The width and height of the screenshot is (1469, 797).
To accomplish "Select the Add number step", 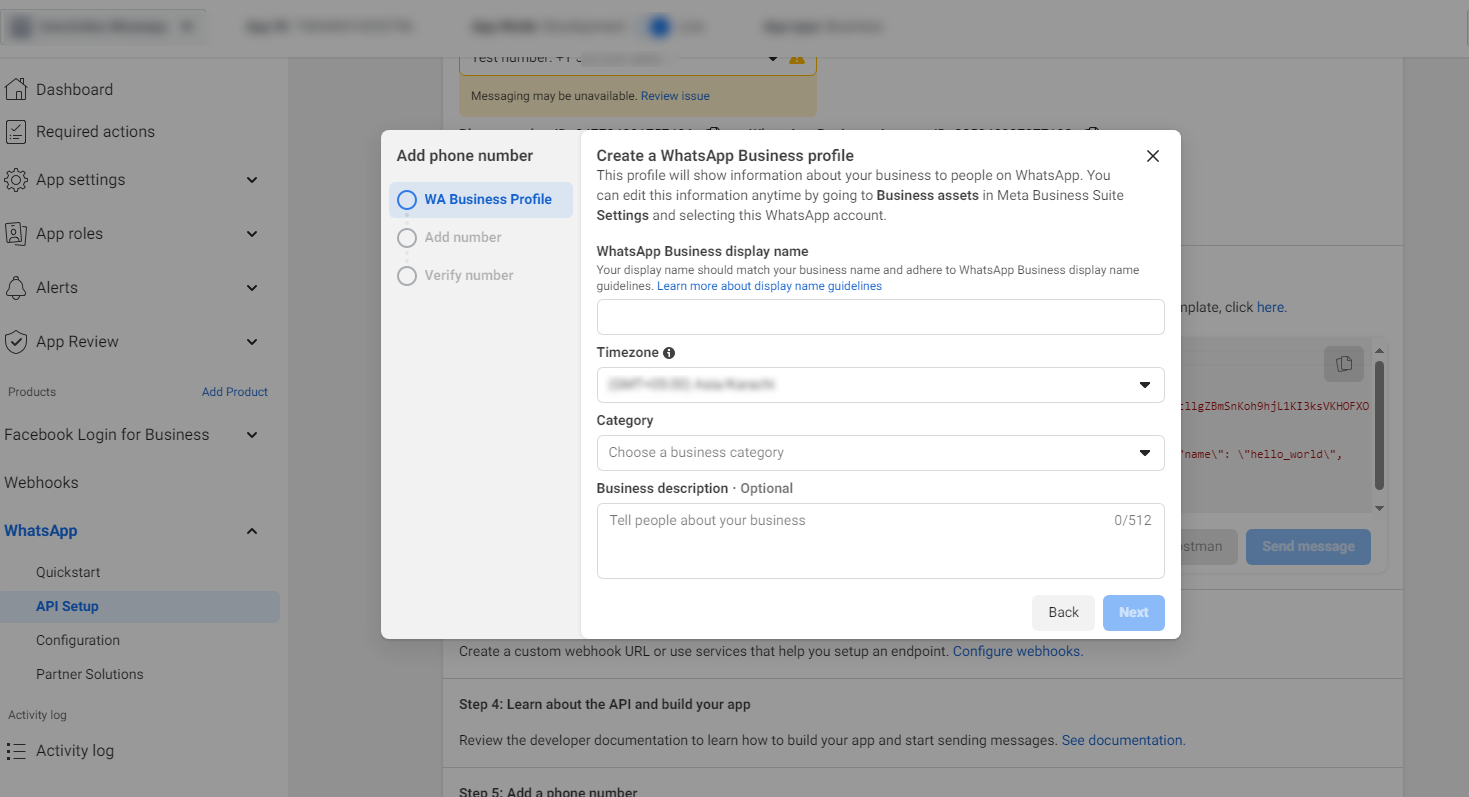I will (x=462, y=238).
